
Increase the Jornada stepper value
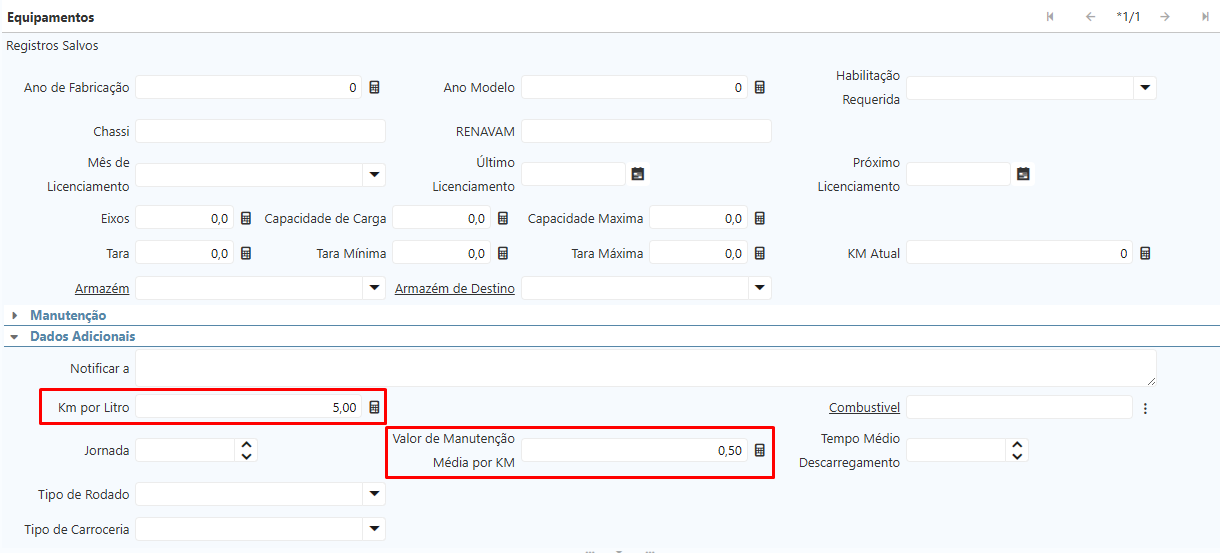coord(246,444)
